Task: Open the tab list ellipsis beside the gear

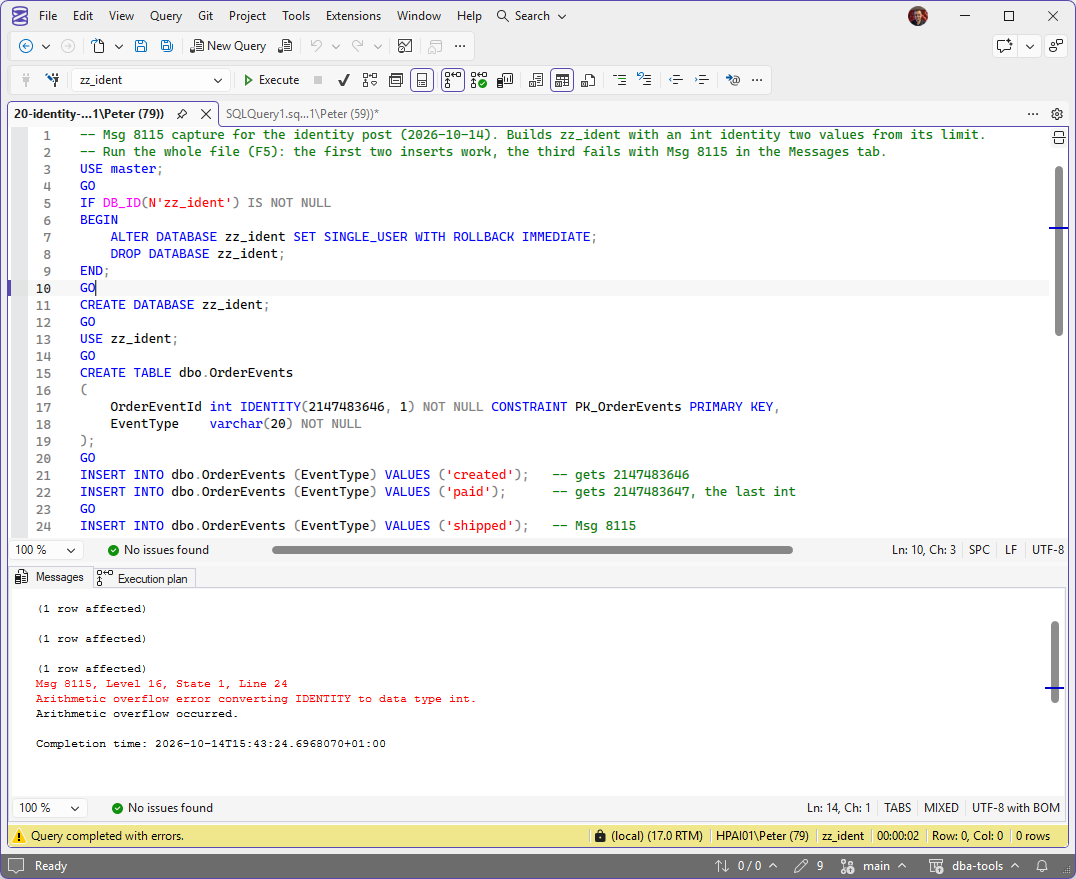Action: pyautogui.click(x=1033, y=114)
